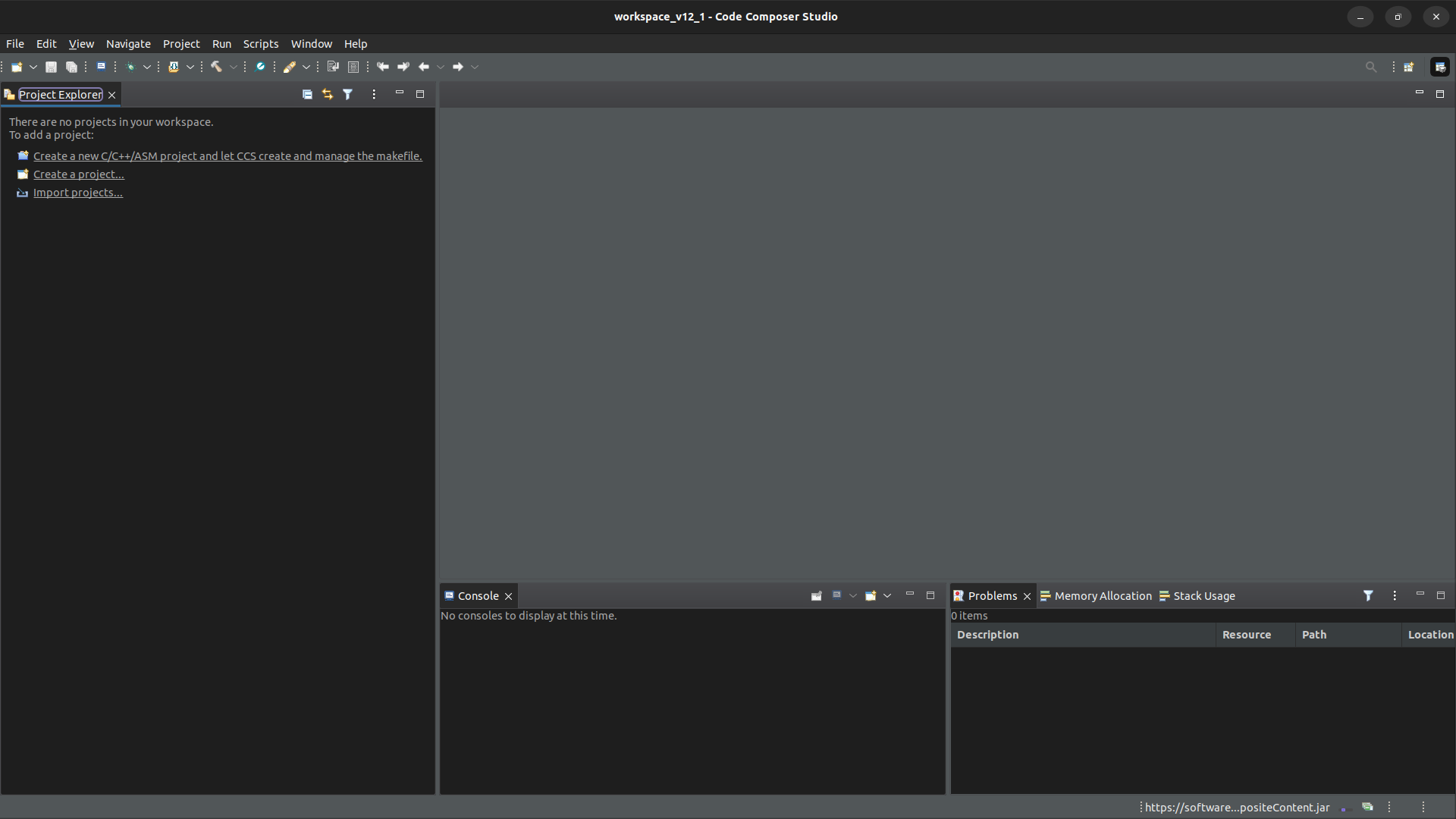Expand the Debug launch dropdown arrow
Viewport: 1456px width, 819px height.
[147, 67]
